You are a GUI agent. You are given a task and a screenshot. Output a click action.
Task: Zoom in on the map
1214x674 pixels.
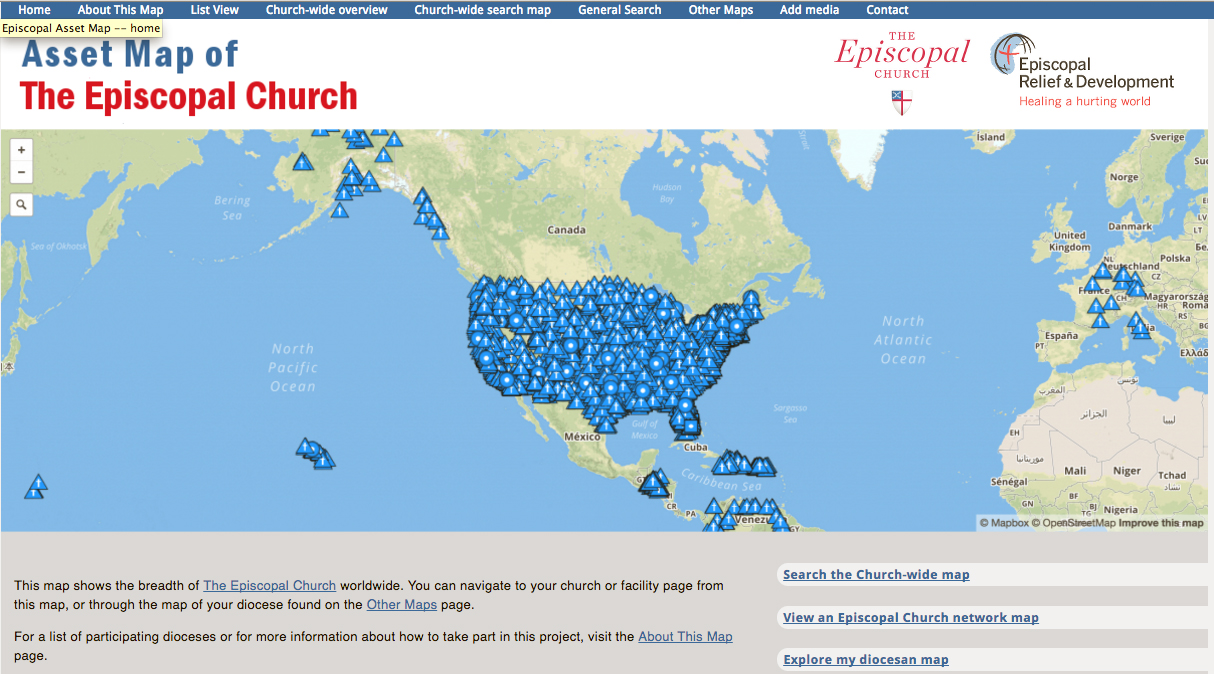[22, 150]
